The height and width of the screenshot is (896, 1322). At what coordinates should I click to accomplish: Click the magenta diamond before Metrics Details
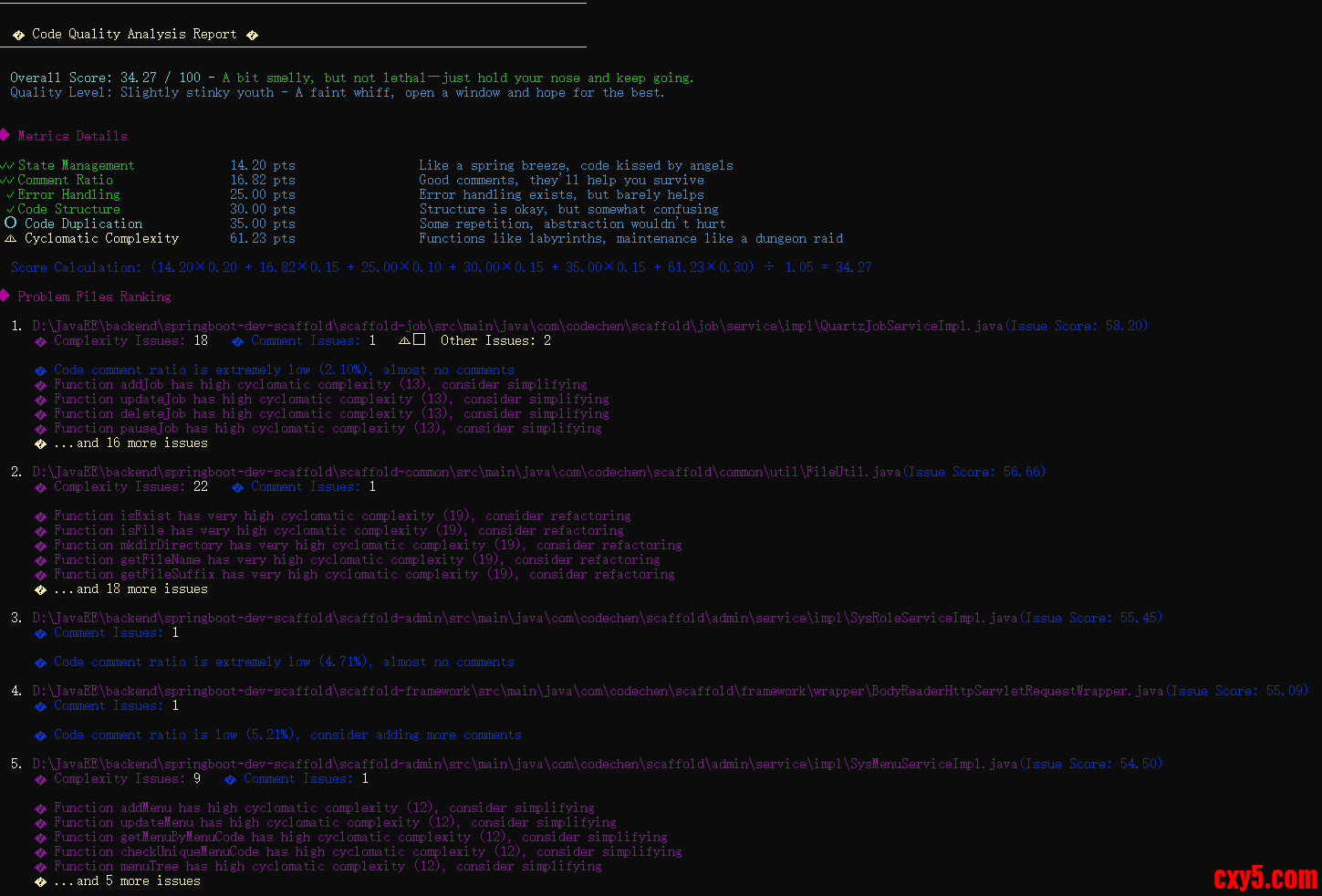pos(5,135)
